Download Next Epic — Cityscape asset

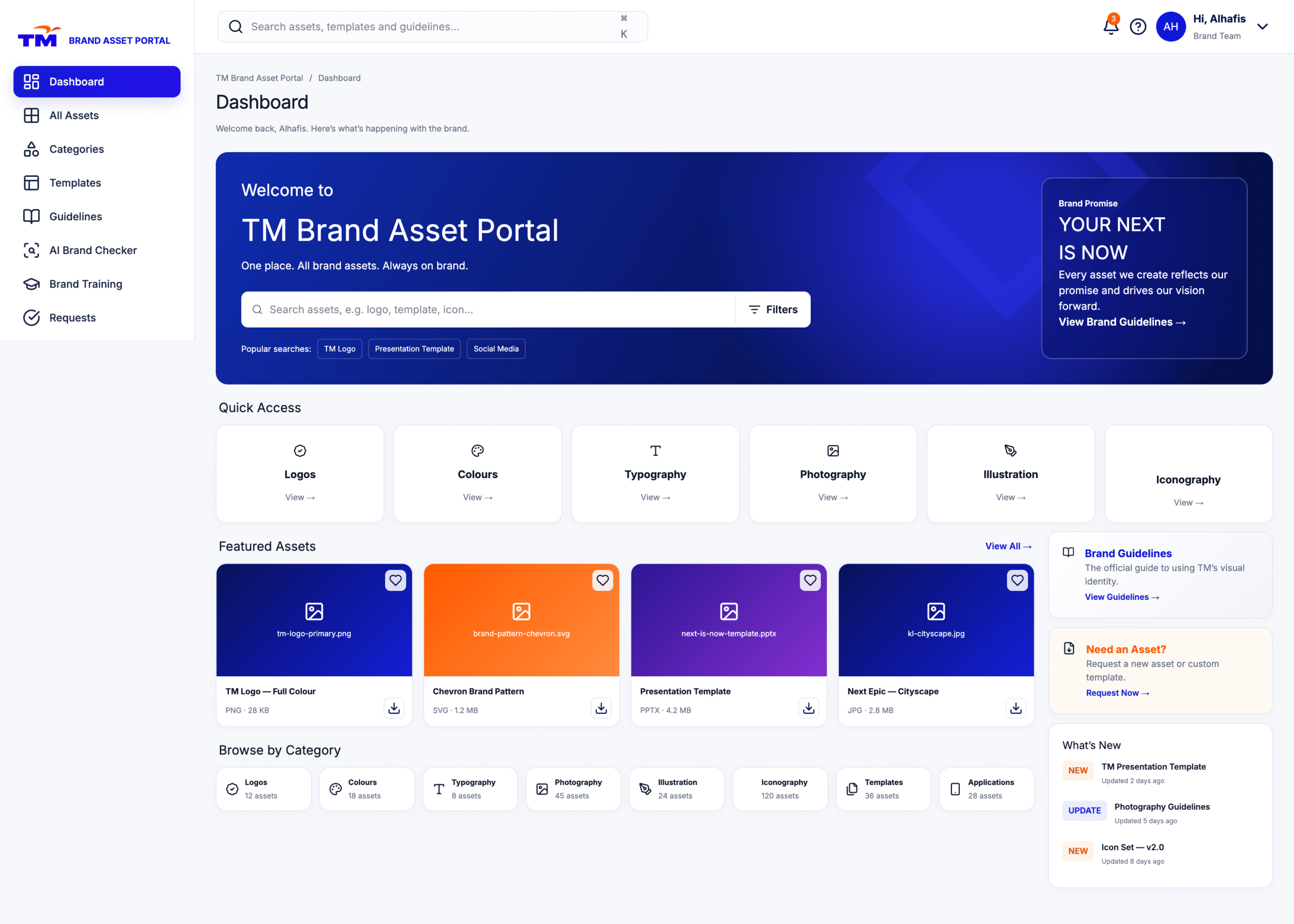pyautogui.click(x=1016, y=708)
